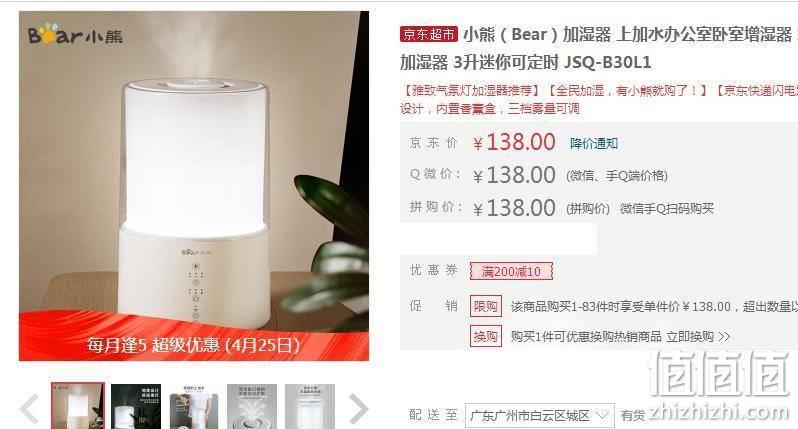
Task: Select the first humidifier thumbnail
Action: point(78,406)
